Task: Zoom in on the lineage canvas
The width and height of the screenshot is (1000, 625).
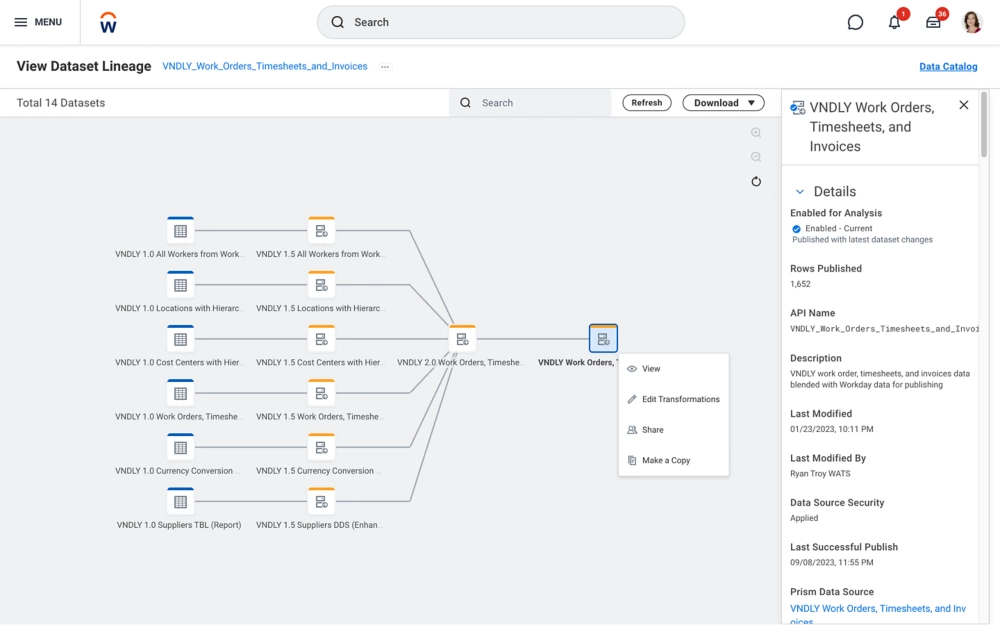Action: tap(756, 133)
